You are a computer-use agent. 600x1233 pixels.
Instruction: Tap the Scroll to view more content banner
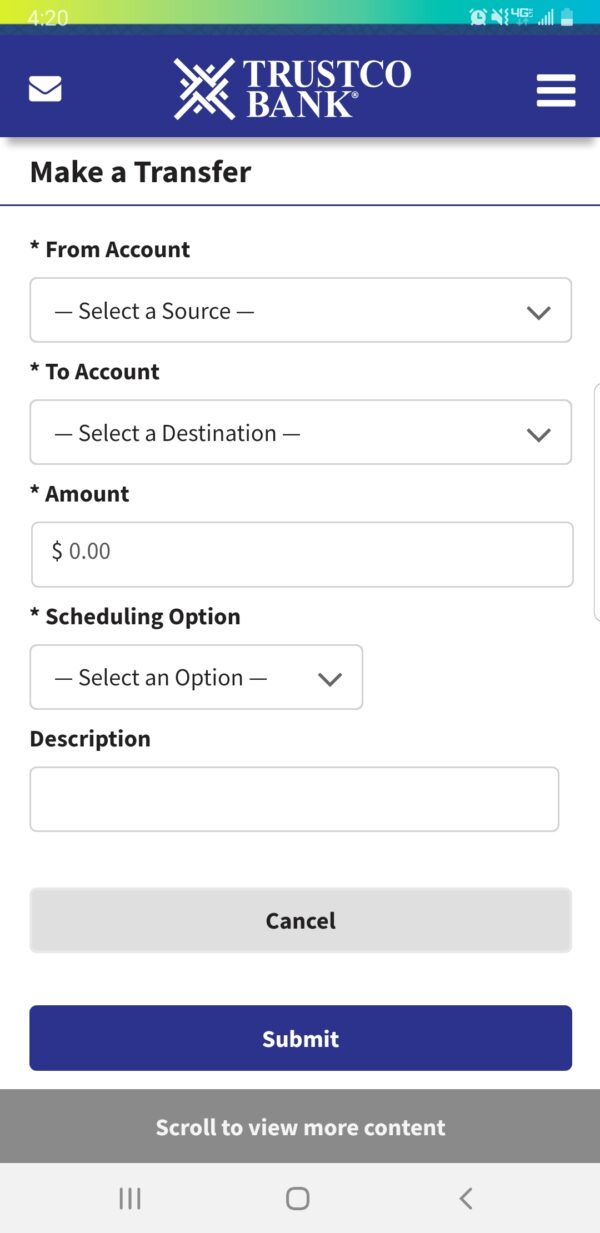pos(300,1127)
